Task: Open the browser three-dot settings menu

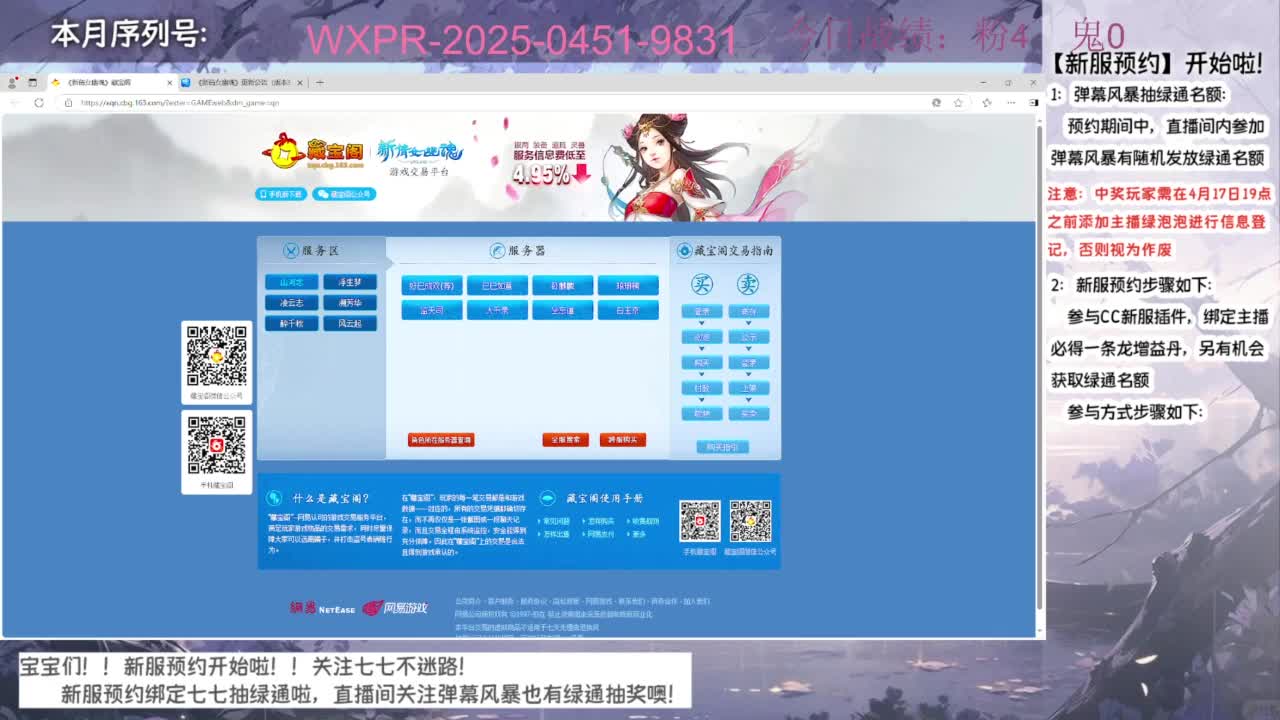Action: pos(1013,102)
